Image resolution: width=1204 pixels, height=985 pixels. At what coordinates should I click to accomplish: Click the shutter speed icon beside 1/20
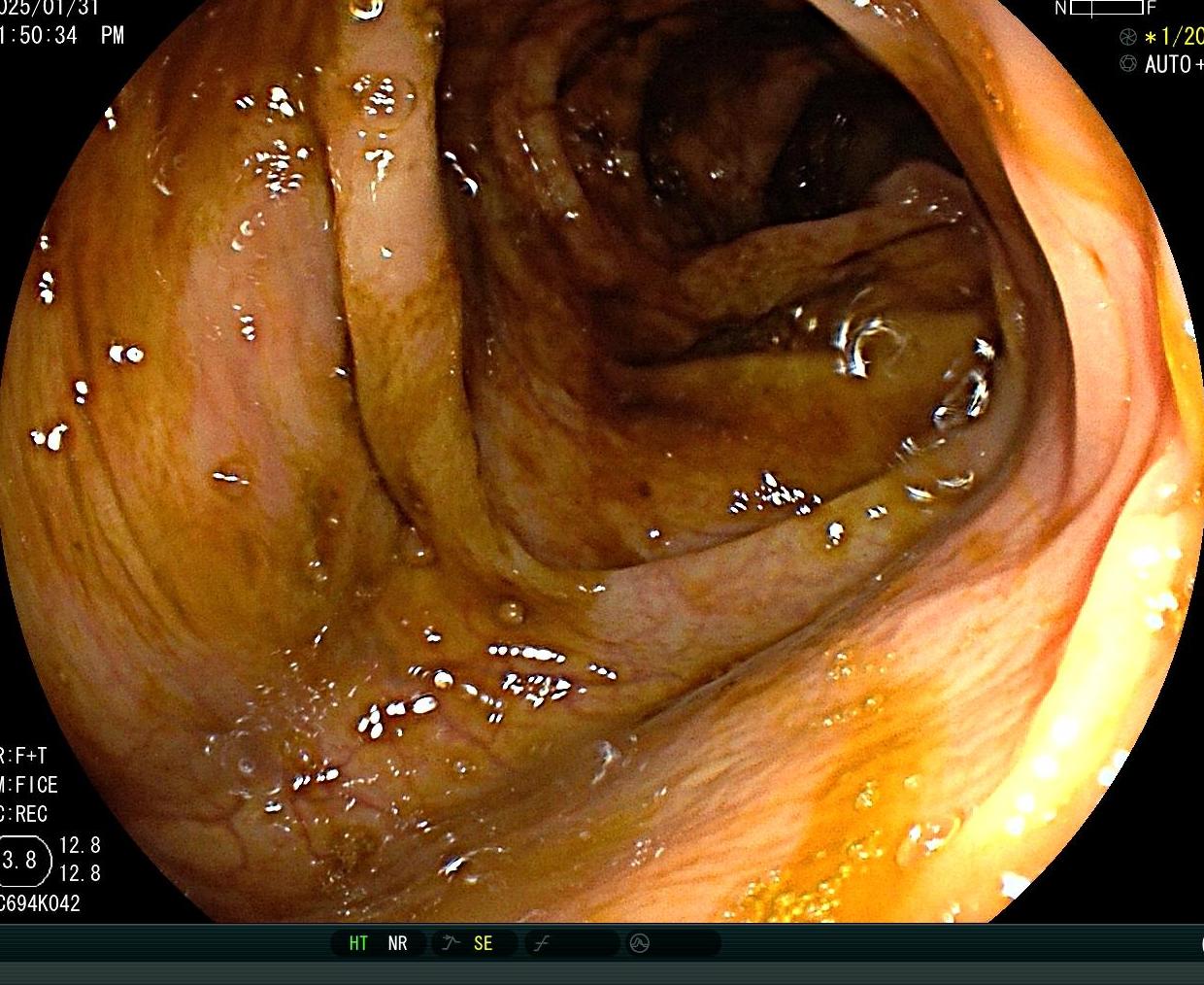point(1127,37)
